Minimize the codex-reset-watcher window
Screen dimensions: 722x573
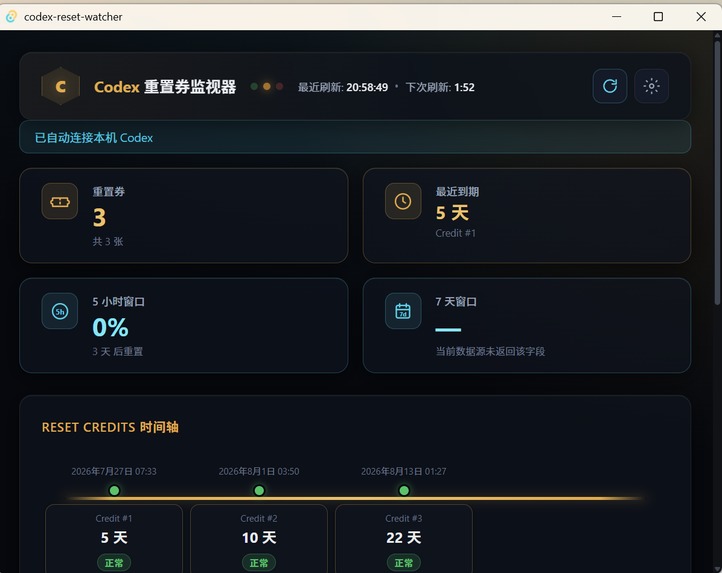click(617, 17)
